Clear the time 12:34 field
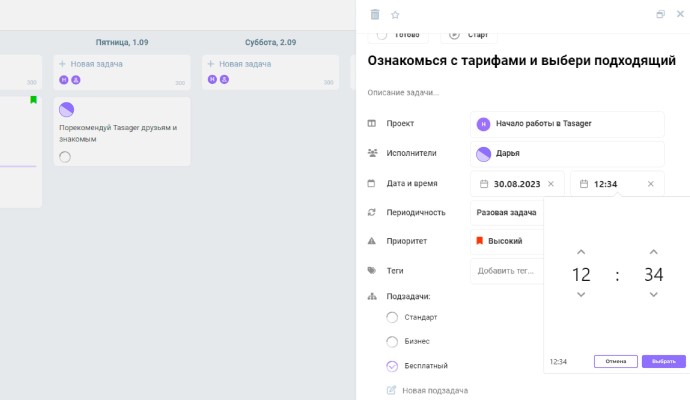The height and width of the screenshot is (400, 690). [x=650, y=184]
